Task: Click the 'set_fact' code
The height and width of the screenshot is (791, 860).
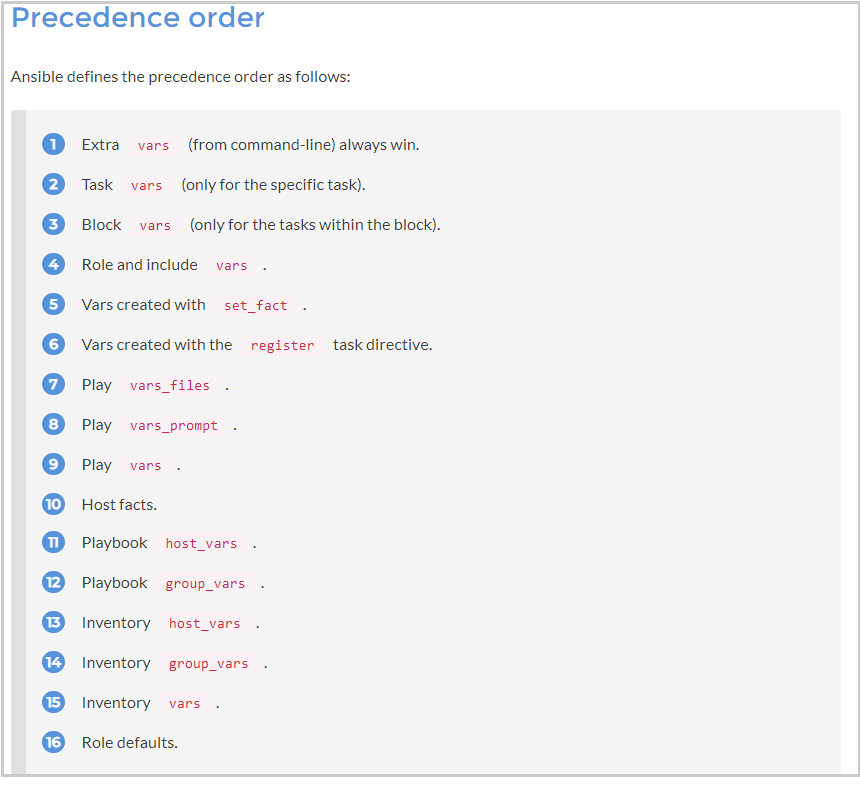Action: (256, 306)
